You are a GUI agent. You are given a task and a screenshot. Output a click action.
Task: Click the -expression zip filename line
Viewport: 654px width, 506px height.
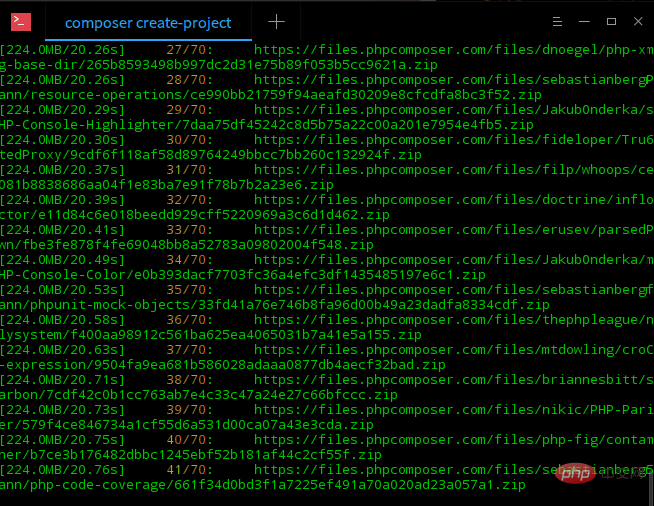pos(223,365)
